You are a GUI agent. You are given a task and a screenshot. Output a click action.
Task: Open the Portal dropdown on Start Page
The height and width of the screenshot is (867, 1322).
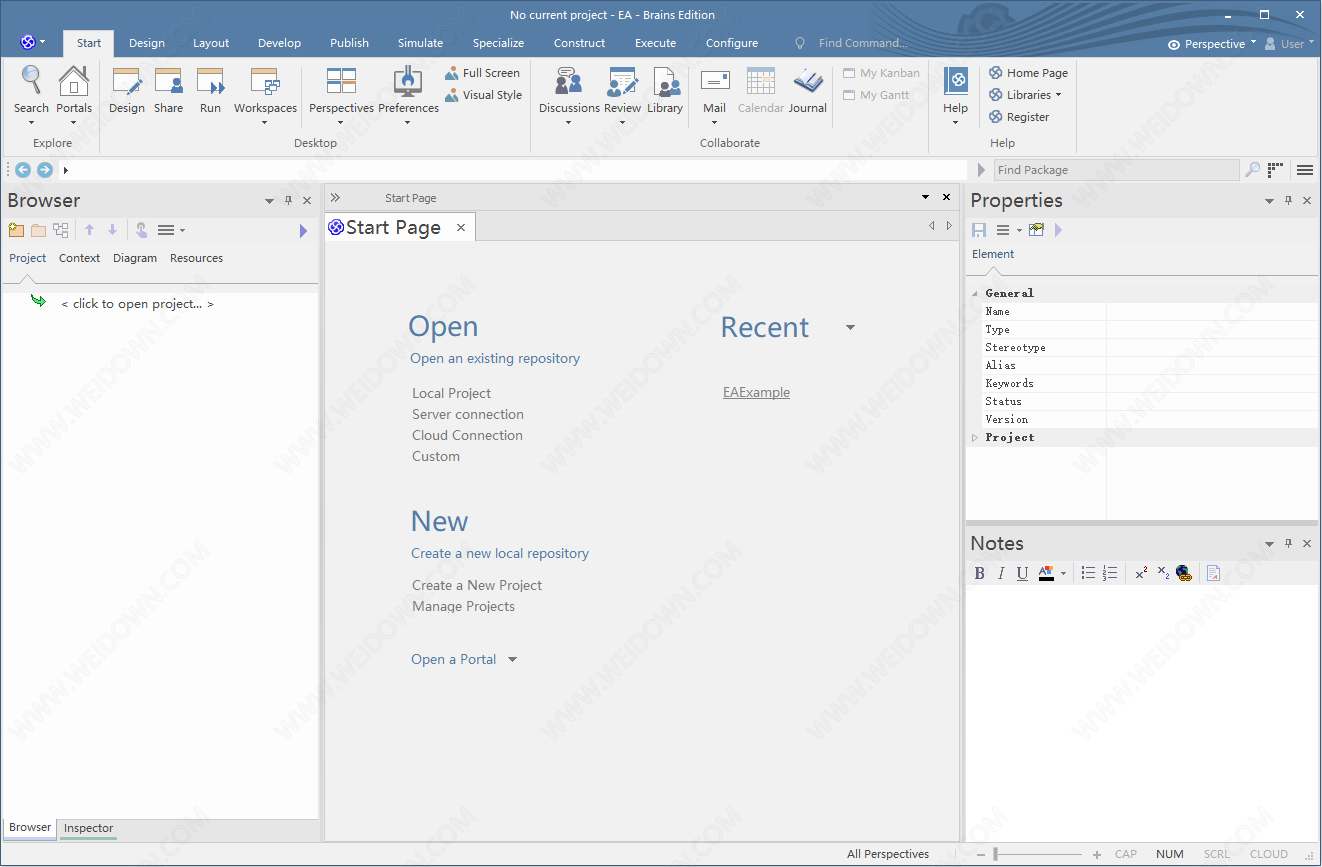[x=513, y=659]
